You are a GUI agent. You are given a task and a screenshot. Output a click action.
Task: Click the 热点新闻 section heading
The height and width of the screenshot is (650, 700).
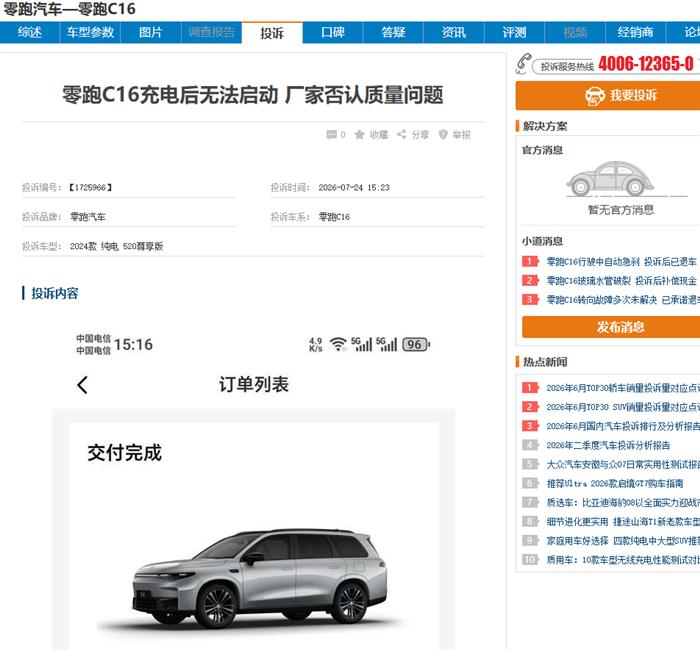click(545, 362)
